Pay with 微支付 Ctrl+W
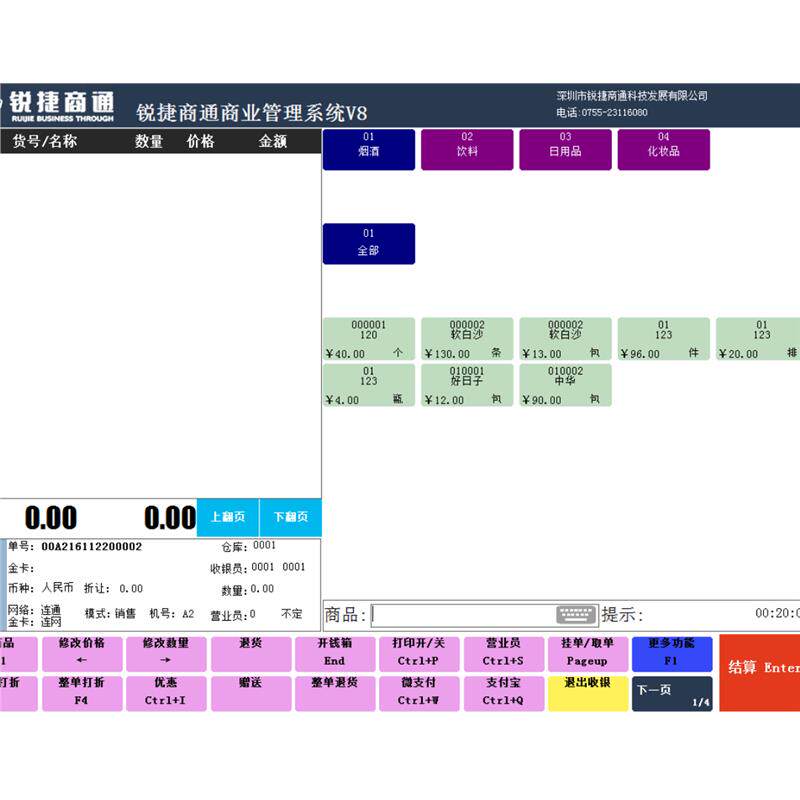800x800 pixels. tap(419, 693)
